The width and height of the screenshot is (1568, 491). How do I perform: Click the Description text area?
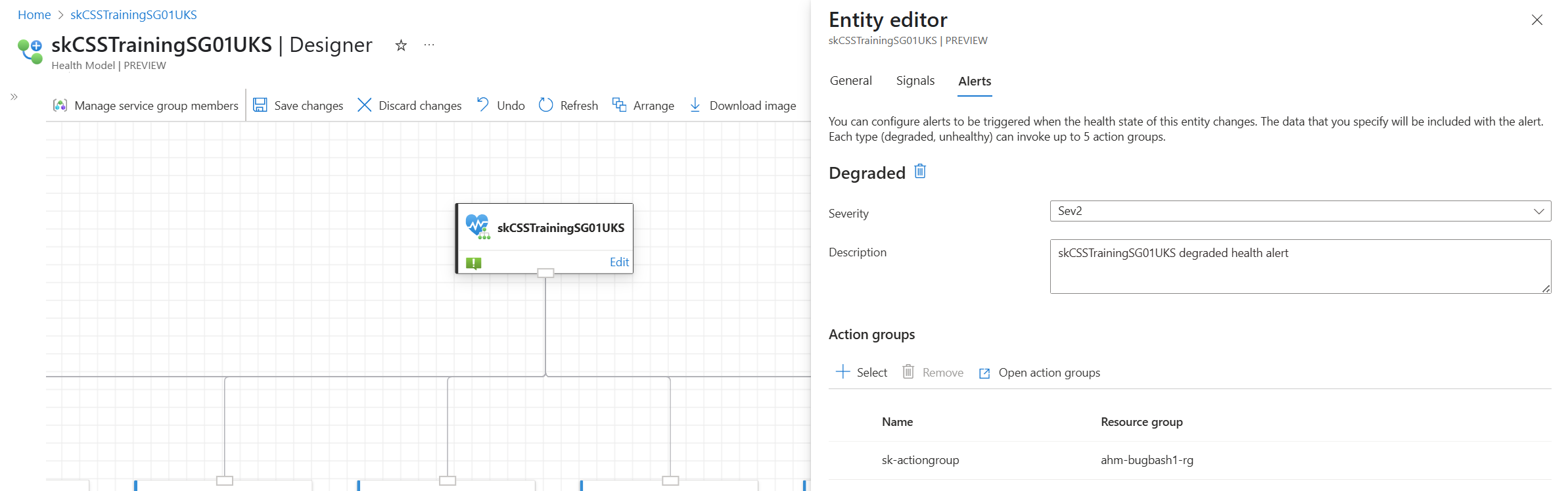click(1300, 266)
